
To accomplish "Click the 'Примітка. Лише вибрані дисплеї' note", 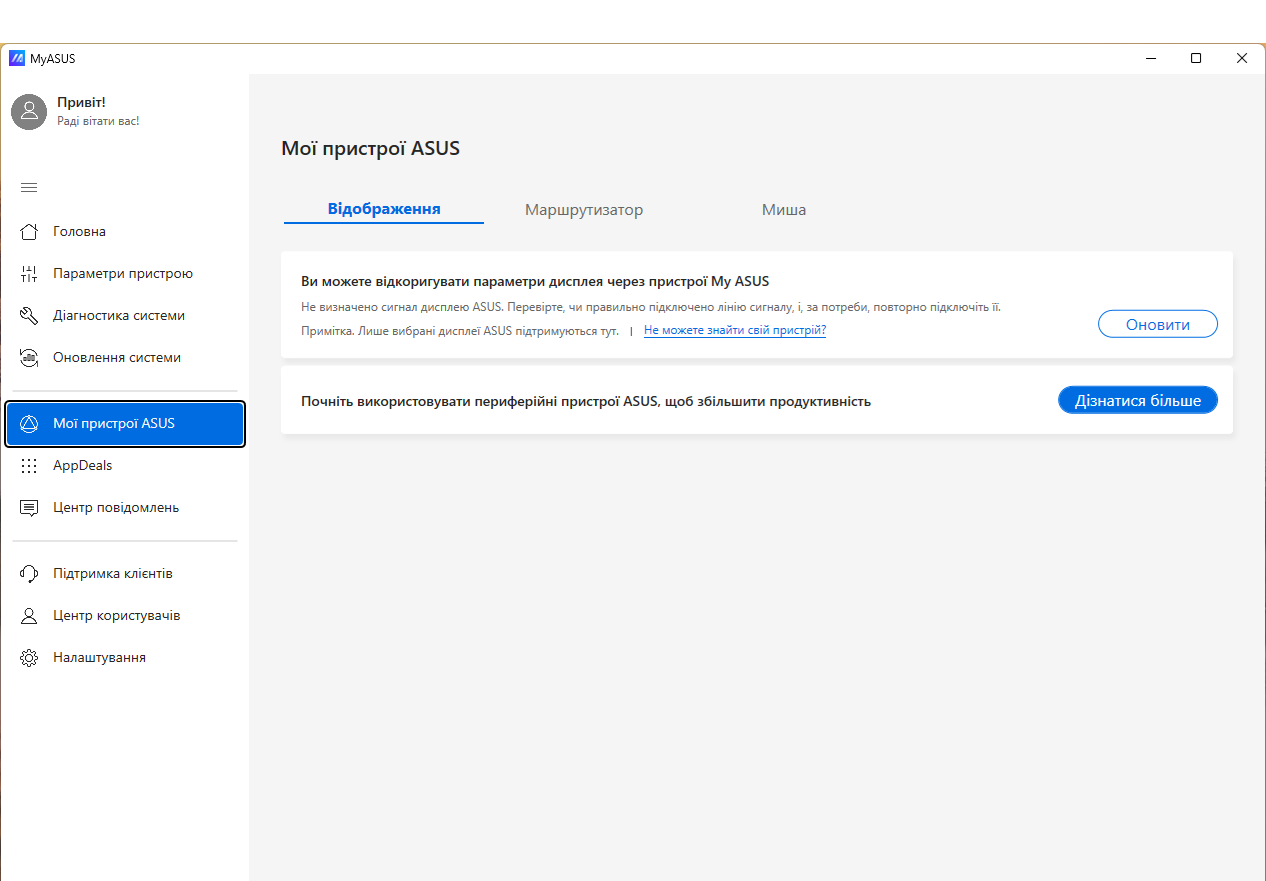I will pos(460,330).
